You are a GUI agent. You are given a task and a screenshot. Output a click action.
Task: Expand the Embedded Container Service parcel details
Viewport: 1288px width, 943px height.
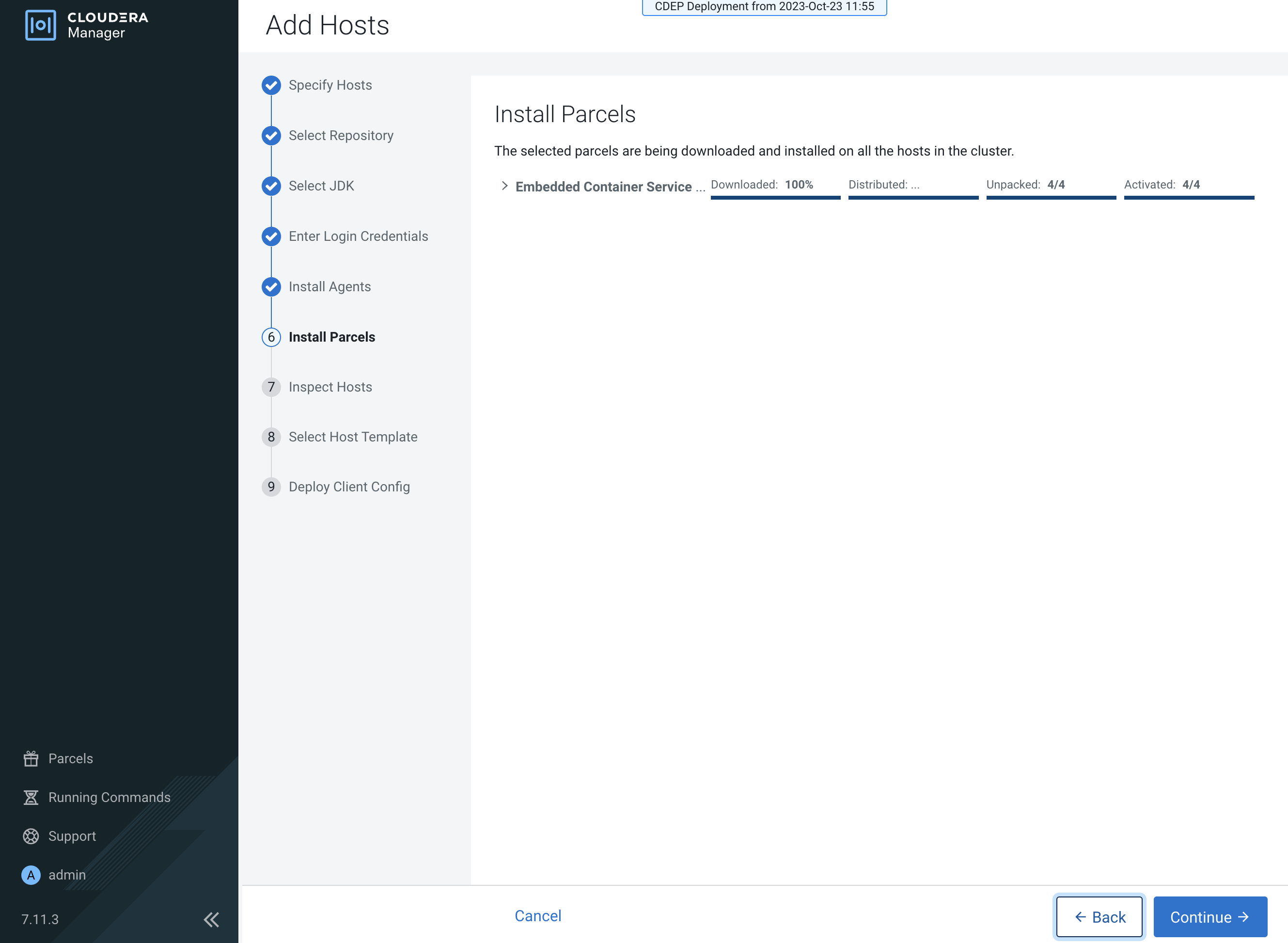click(504, 185)
